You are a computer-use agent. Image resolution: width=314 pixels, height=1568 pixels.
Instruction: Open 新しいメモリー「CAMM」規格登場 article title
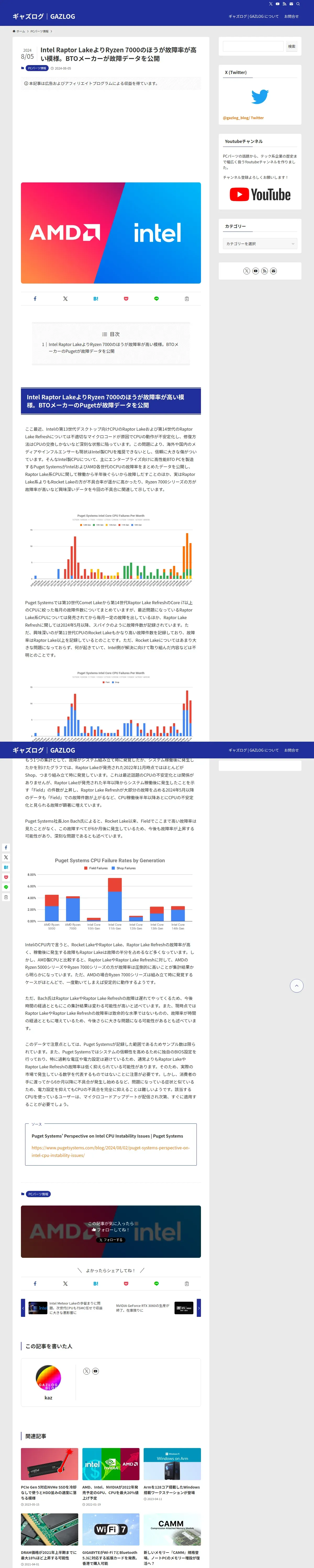pos(172,1558)
